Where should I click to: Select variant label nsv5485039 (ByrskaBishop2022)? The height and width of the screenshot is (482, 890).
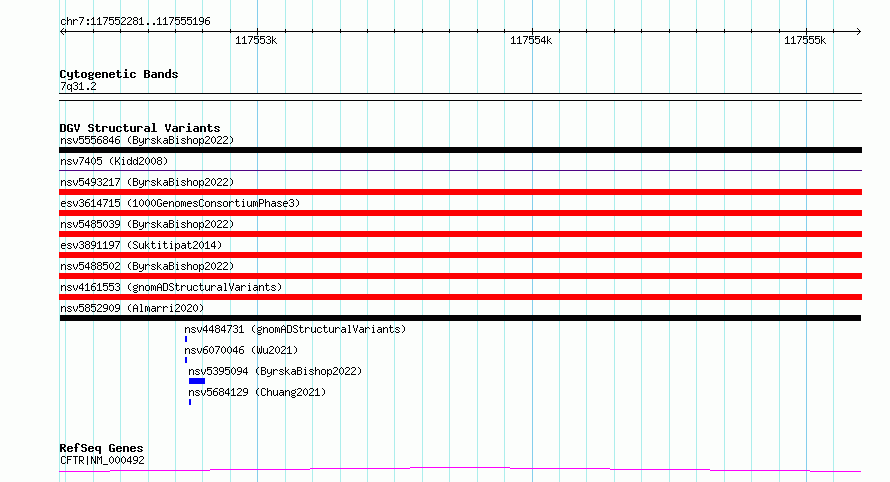(x=147, y=225)
